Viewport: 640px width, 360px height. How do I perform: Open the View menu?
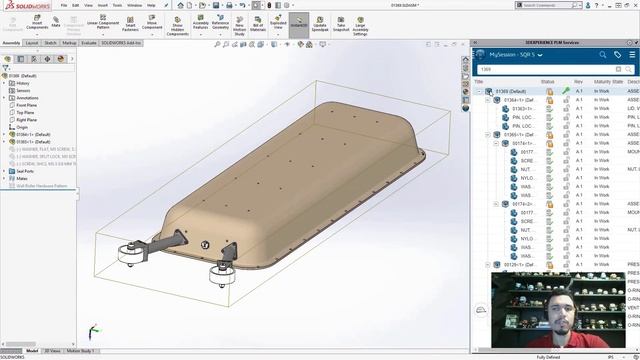88,5
